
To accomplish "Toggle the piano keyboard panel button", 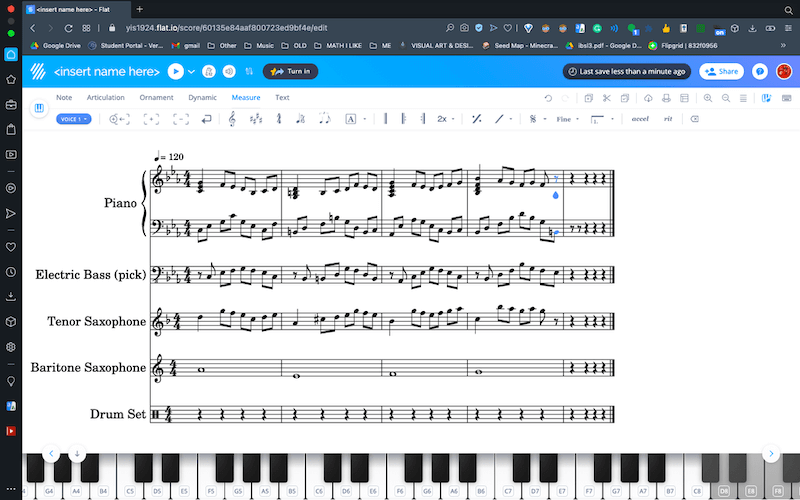I will pyautogui.click(x=40, y=108).
